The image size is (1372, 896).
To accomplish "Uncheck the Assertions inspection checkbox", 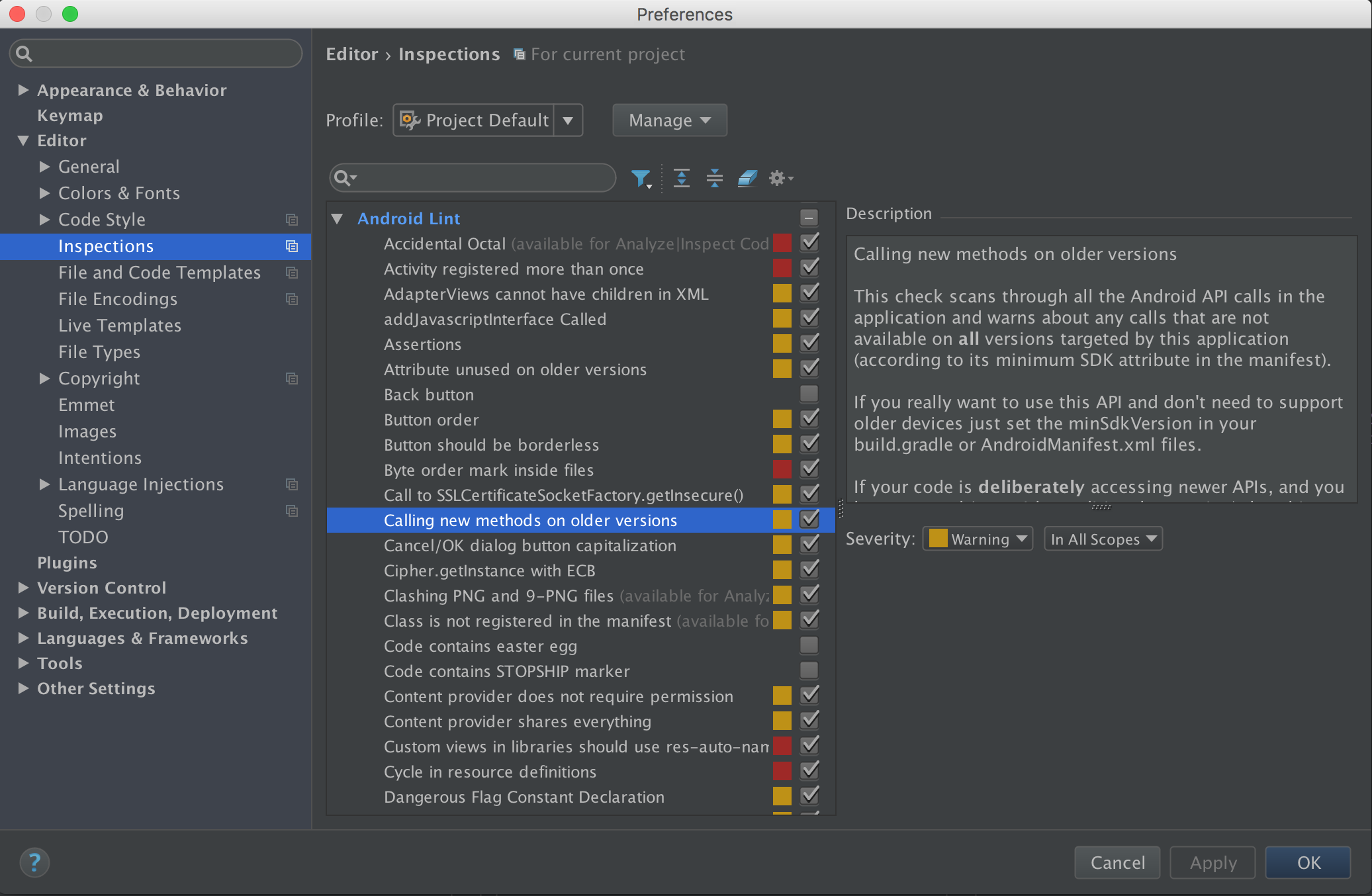I will [x=809, y=344].
